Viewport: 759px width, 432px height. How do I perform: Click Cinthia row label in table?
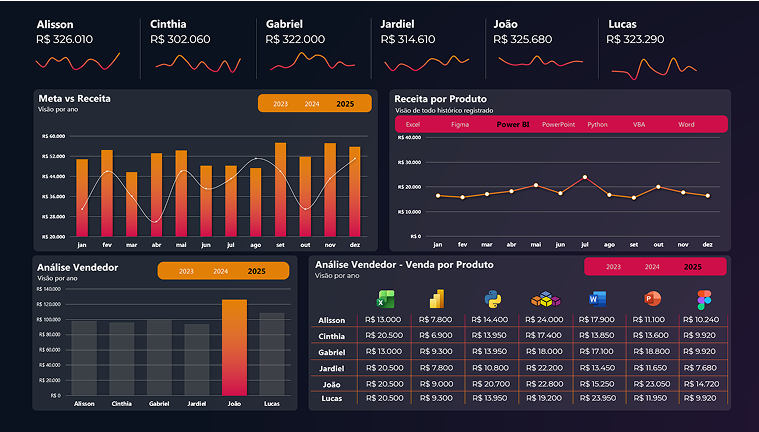click(x=332, y=336)
